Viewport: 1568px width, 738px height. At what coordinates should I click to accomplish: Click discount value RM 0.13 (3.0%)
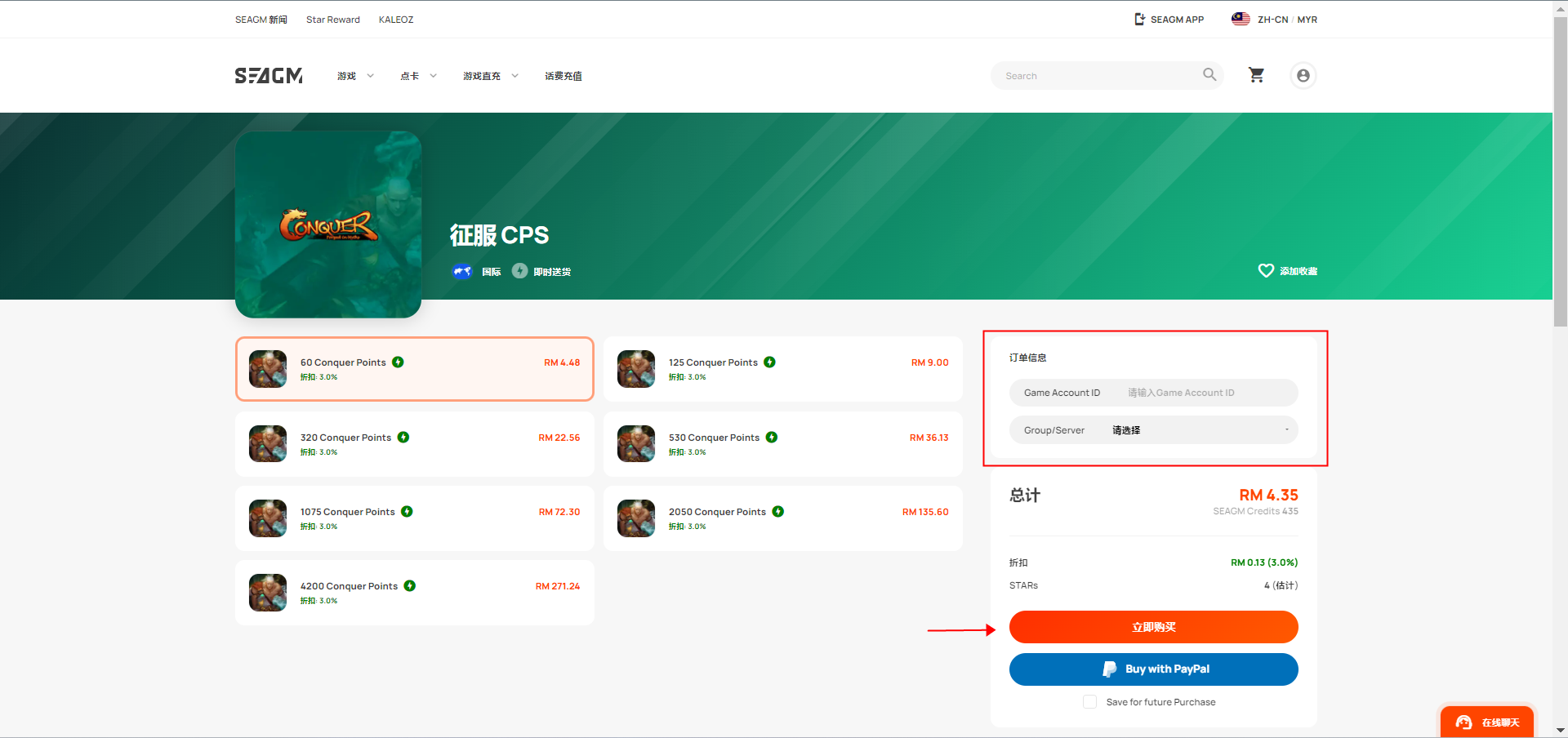pos(1264,562)
